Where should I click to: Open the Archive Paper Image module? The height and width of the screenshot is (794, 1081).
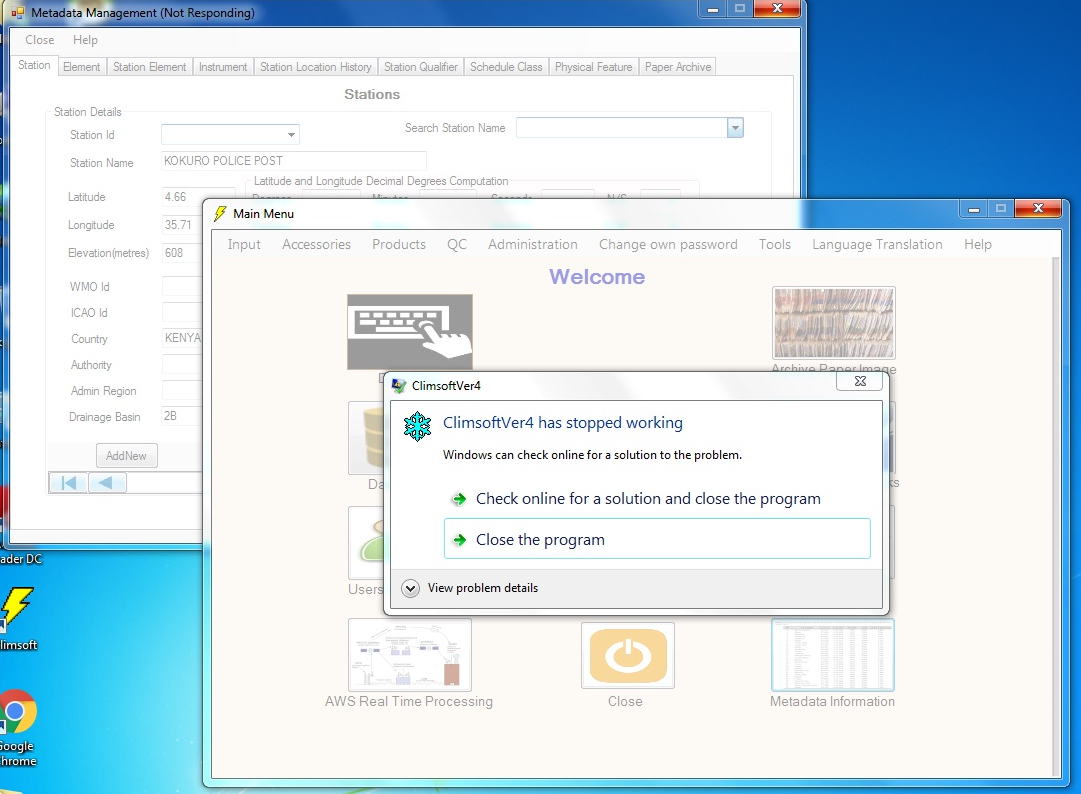coord(833,322)
